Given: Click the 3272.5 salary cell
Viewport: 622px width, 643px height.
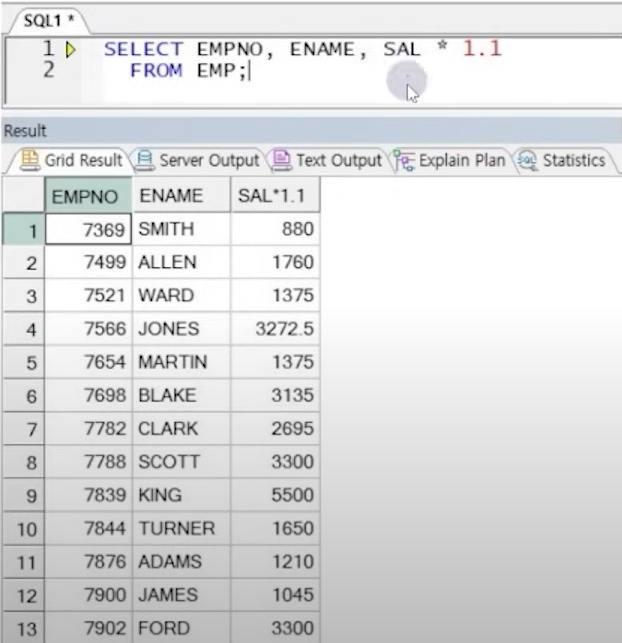Looking at the screenshot, I should click(x=276, y=329).
